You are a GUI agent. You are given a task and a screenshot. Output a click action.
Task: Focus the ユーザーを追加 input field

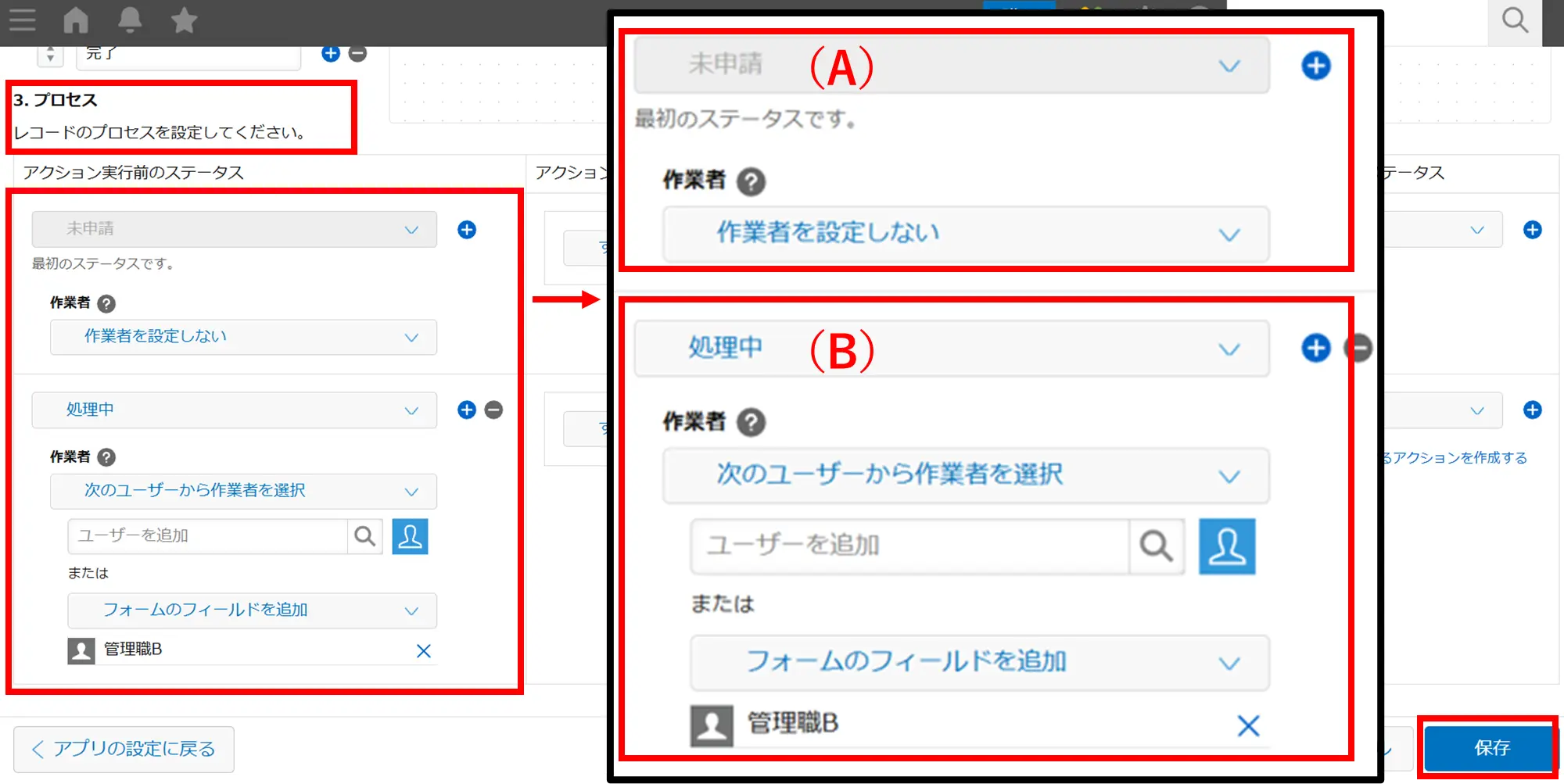point(207,536)
